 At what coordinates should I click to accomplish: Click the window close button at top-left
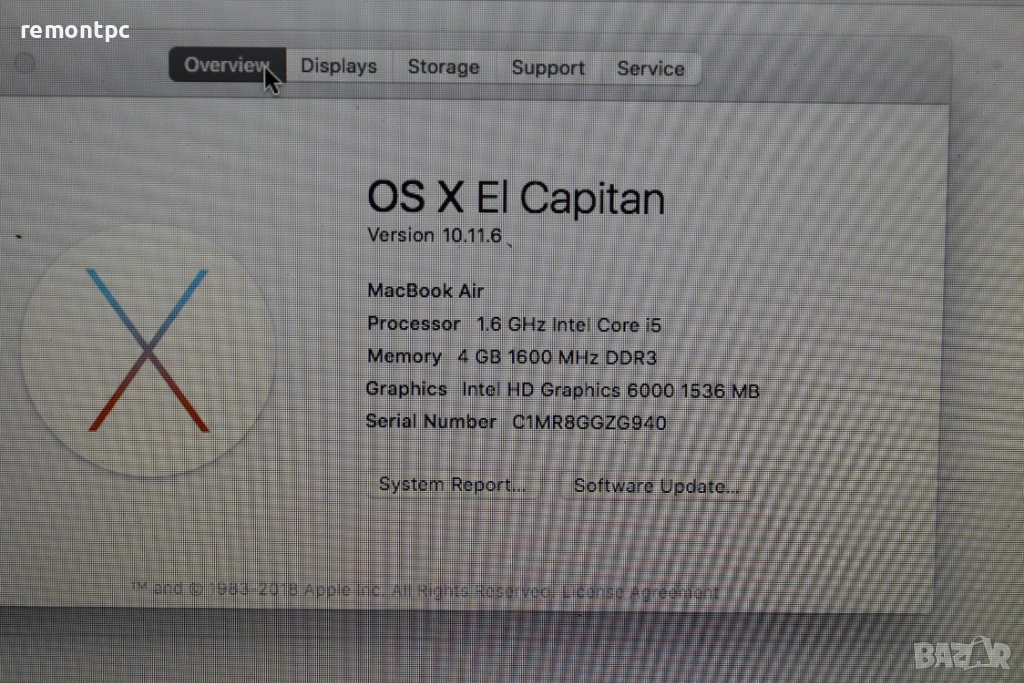pyautogui.click(x=25, y=64)
